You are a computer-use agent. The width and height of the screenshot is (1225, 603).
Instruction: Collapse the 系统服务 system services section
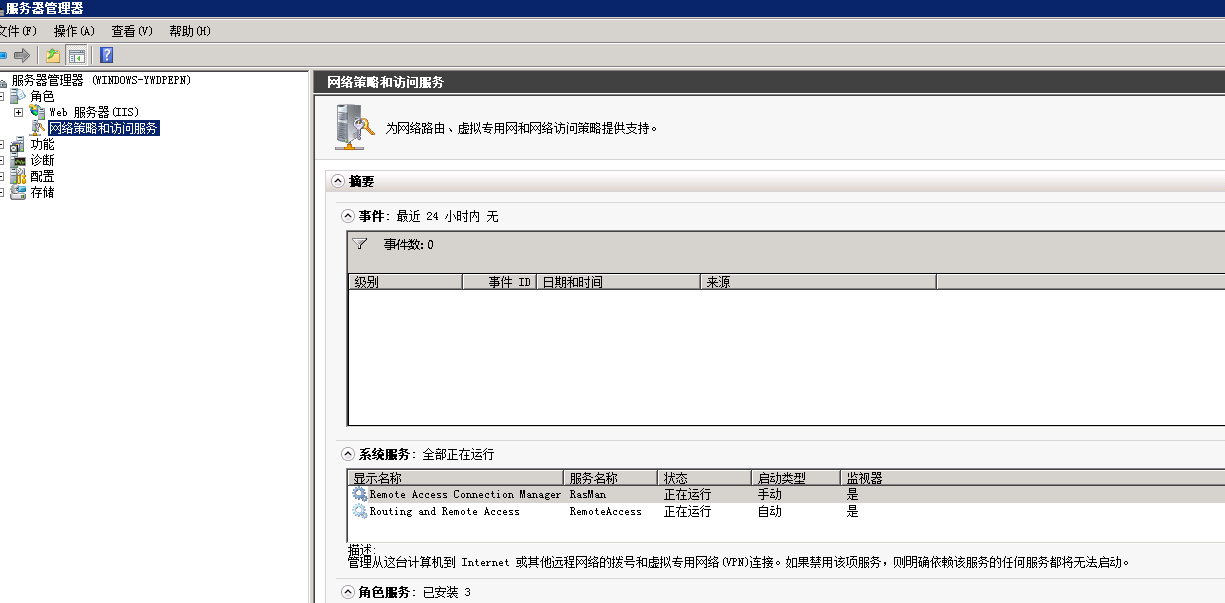pos(348,454)
